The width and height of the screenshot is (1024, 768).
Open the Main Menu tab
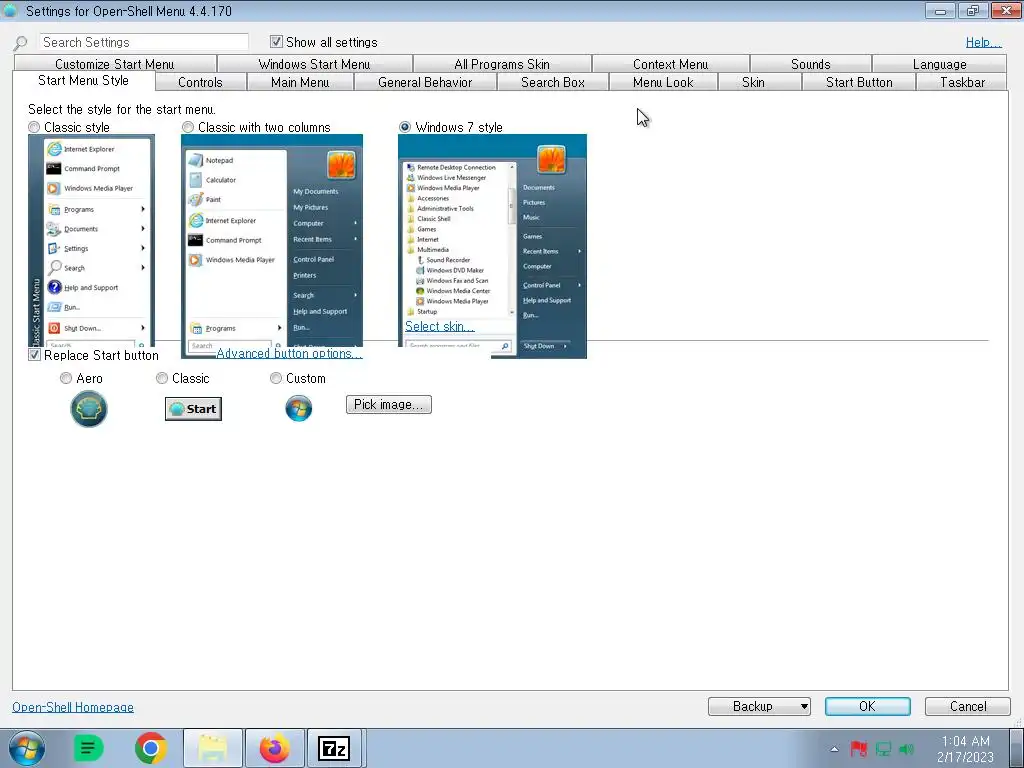click(300, 82)
